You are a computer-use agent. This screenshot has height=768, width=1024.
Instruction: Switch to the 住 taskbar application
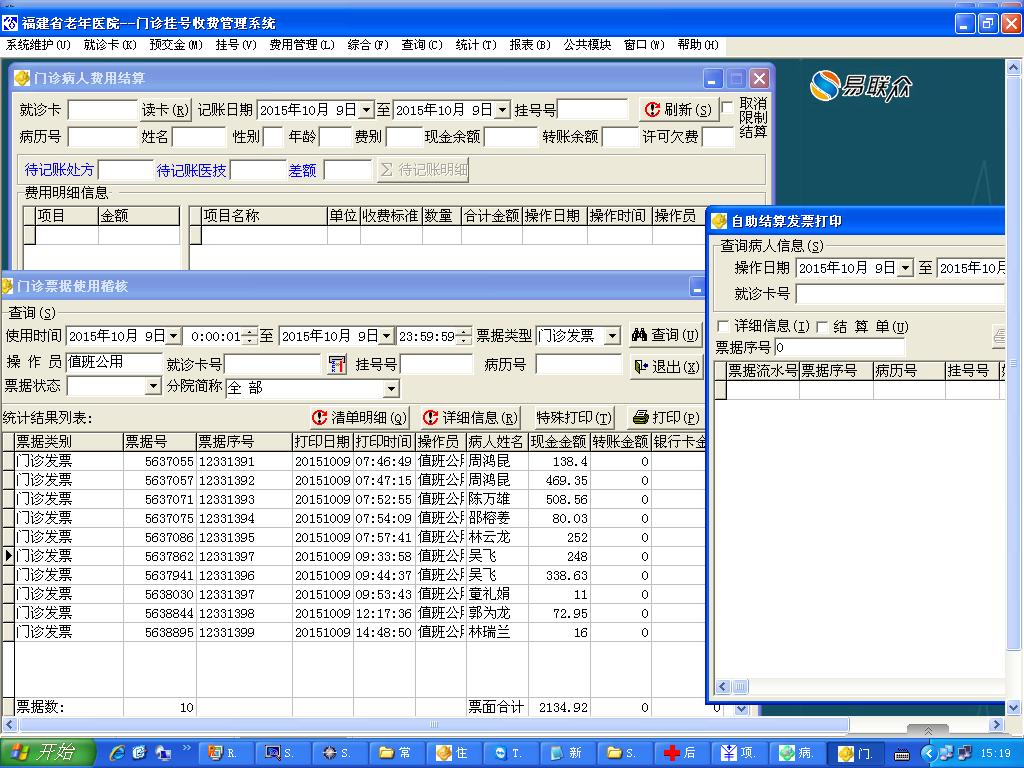coord(453,753)
